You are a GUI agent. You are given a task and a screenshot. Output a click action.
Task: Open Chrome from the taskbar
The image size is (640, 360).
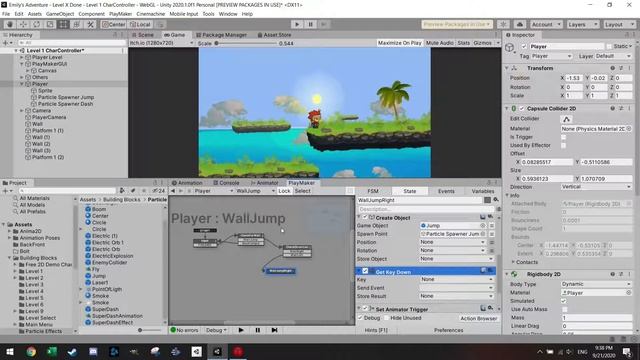point(31,351)
